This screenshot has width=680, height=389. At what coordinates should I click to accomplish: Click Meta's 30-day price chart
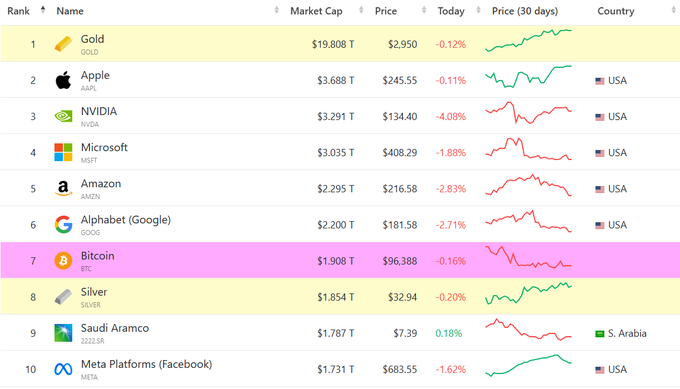tap(528, 366)
